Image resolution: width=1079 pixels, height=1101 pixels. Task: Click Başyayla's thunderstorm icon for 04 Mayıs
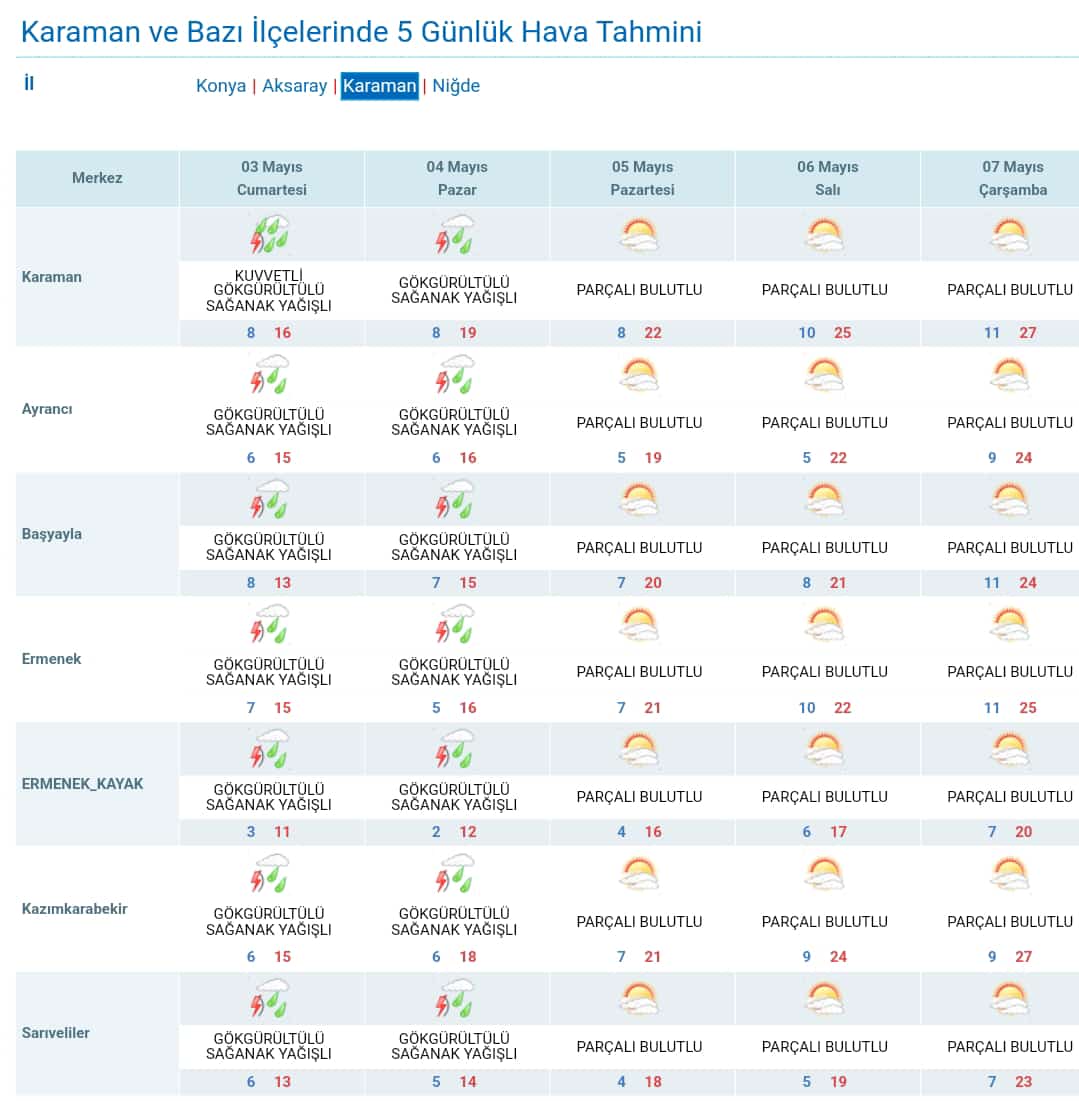pyautogui.click(x=455, y=499)
